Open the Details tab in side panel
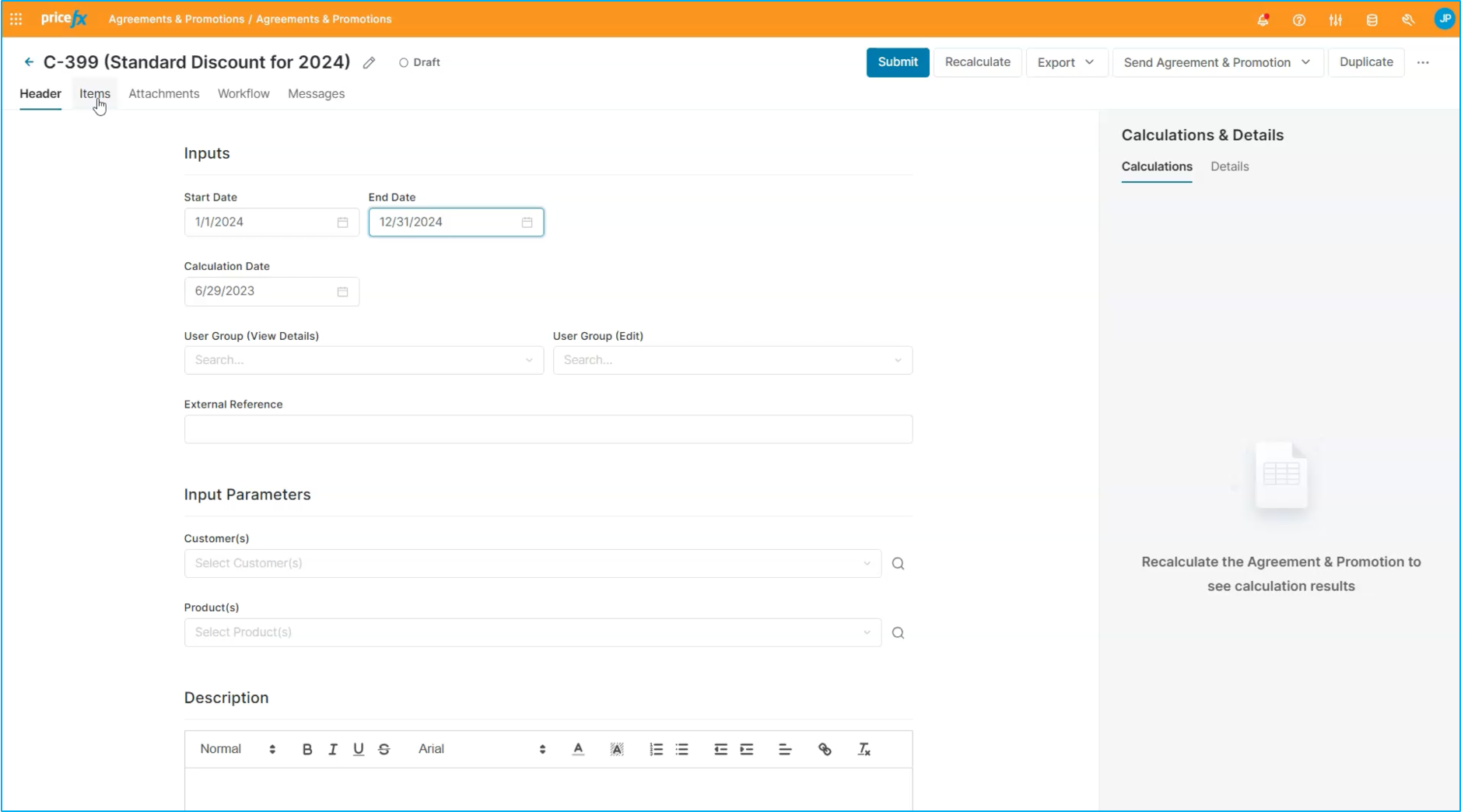The width and height of the screenshot is (1461, 812). [1229, 166]
